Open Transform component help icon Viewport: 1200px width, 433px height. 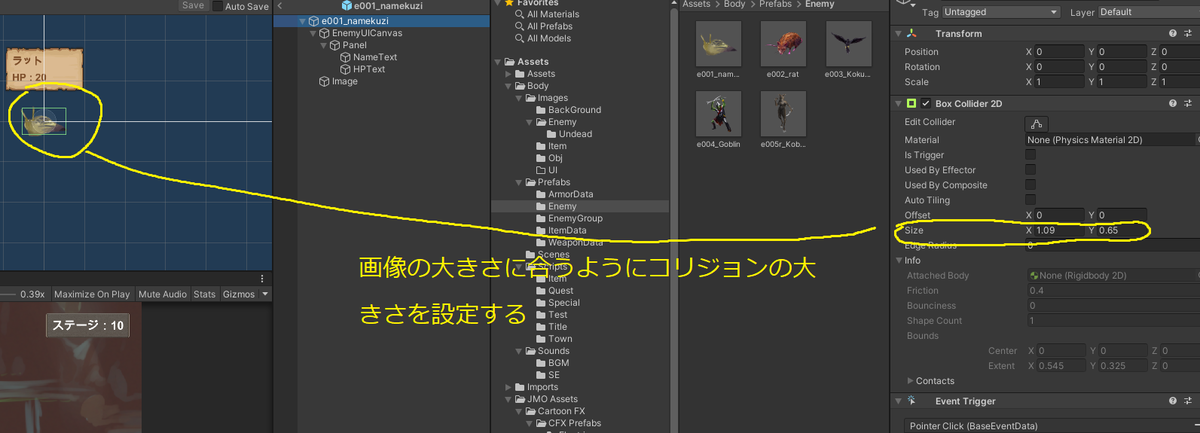pyautogui.click(x=1171, y=34)
